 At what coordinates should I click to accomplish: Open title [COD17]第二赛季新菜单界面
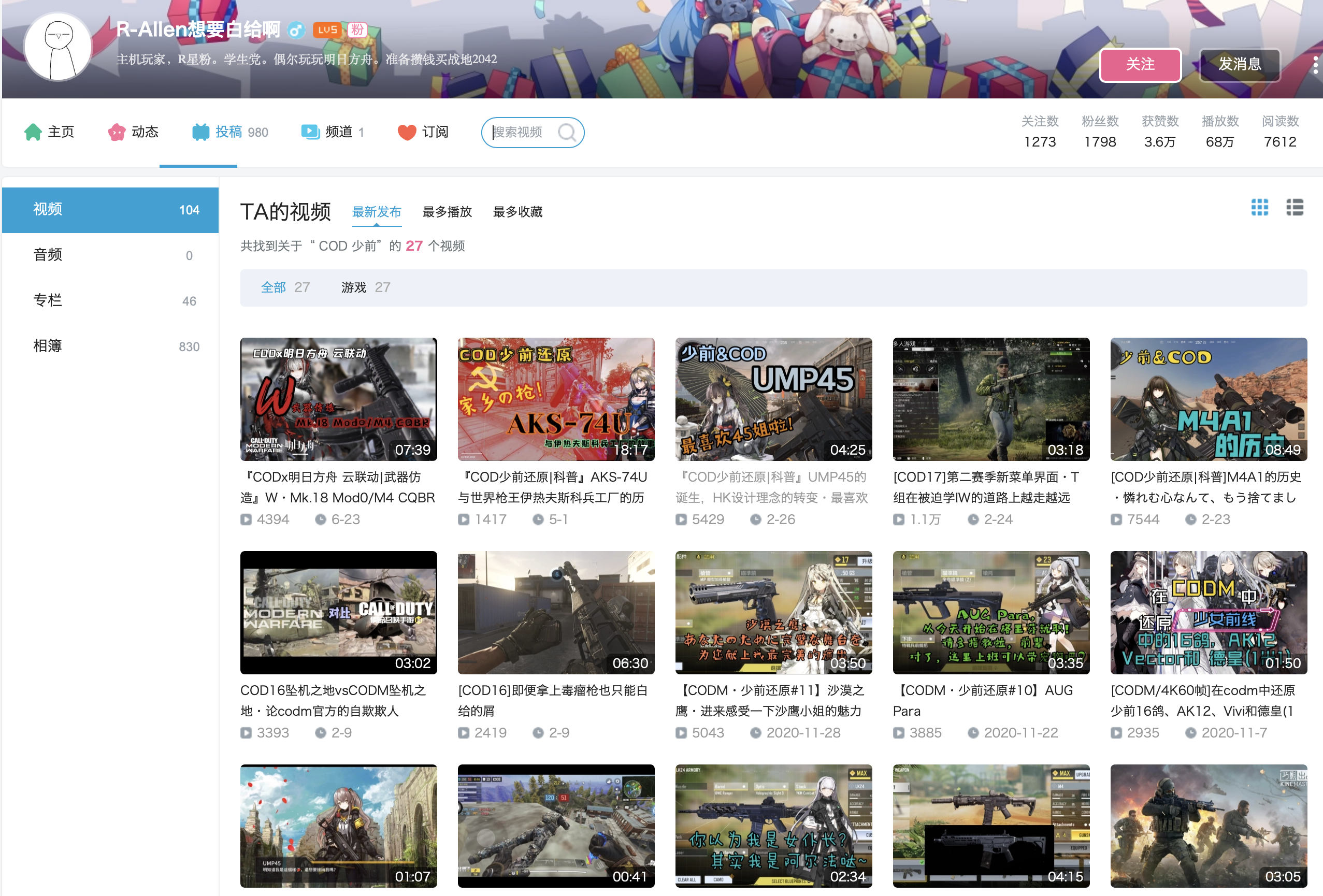point(986,487)
